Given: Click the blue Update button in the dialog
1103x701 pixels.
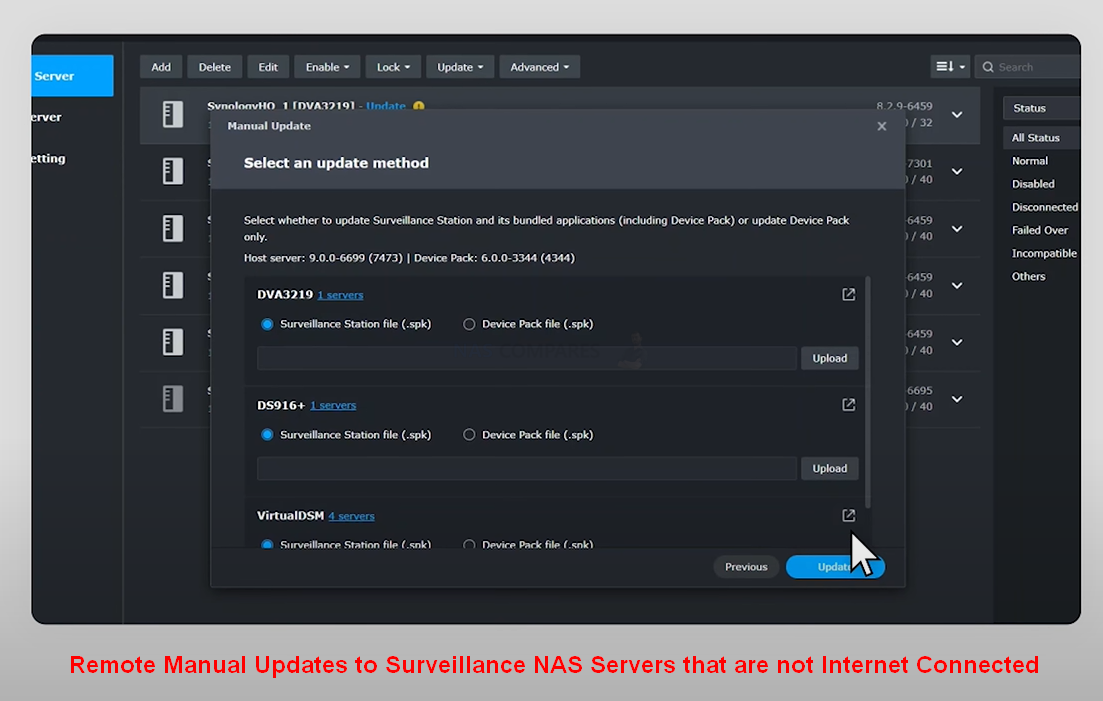Looking at the screenshot, I should 835,567.
